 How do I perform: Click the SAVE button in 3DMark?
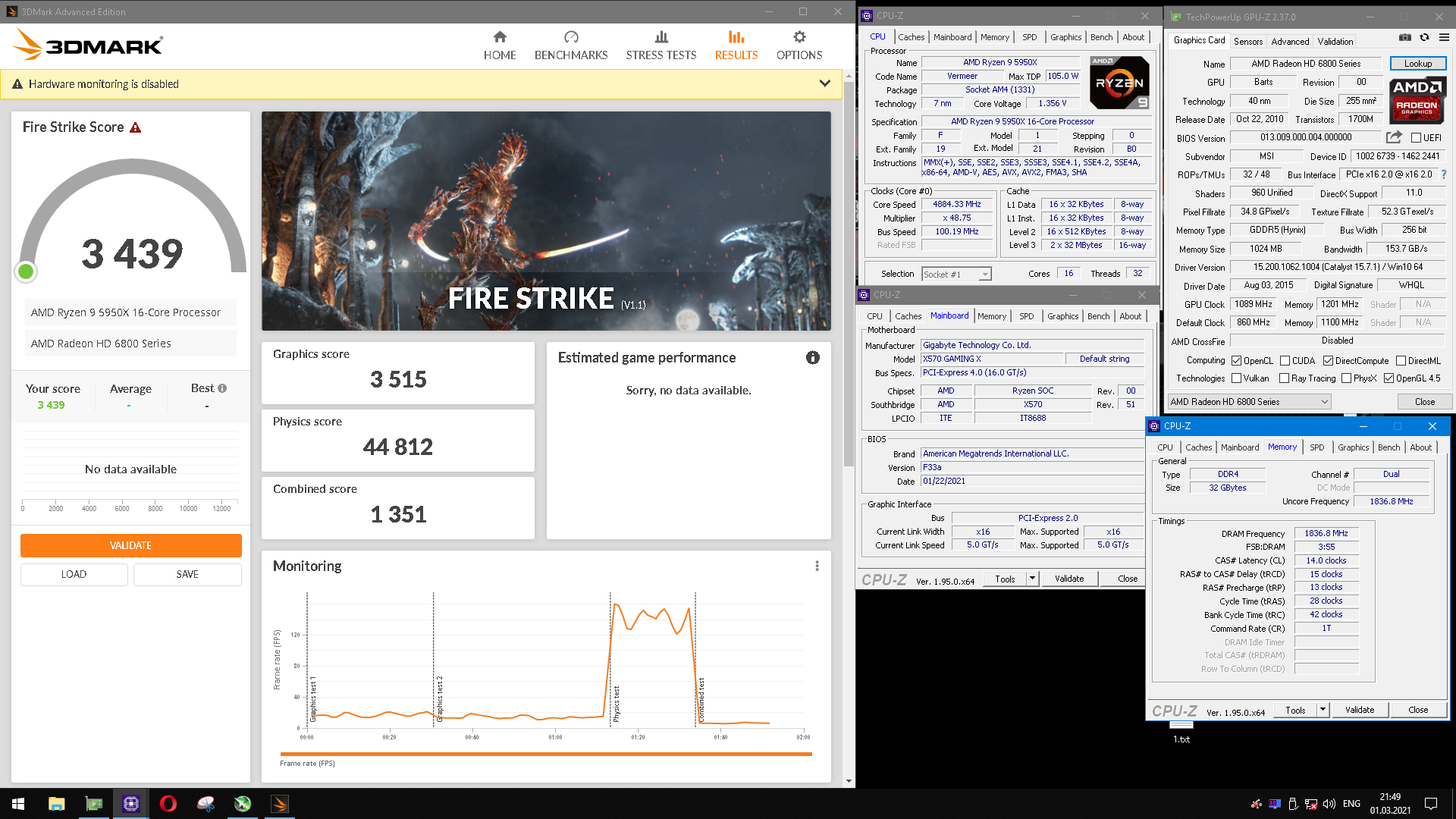pos(187,574)
